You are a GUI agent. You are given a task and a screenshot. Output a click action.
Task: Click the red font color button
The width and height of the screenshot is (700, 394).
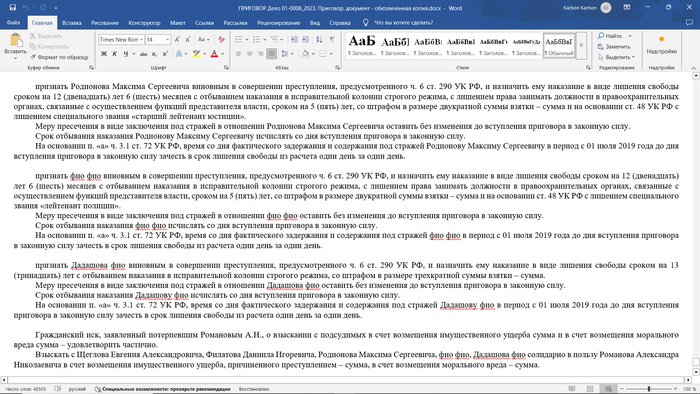point(214,54)
